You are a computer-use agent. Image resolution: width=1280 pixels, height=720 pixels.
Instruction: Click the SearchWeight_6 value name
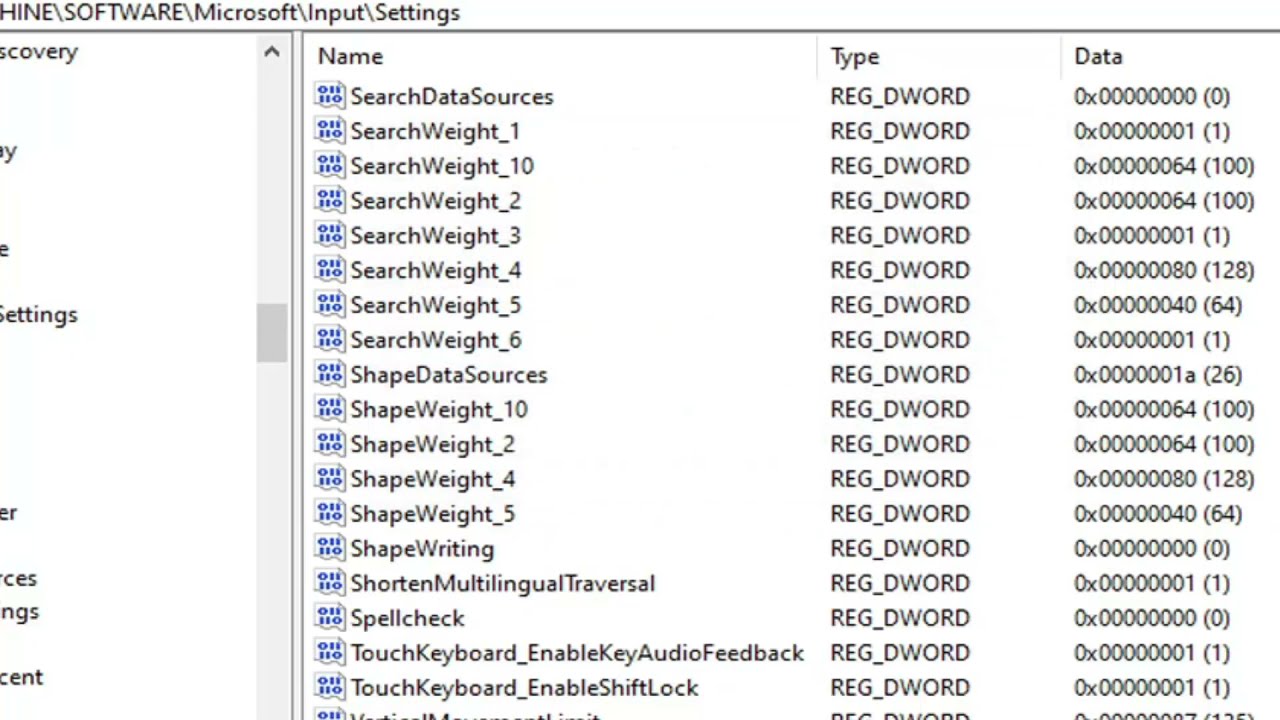(435, 340)
